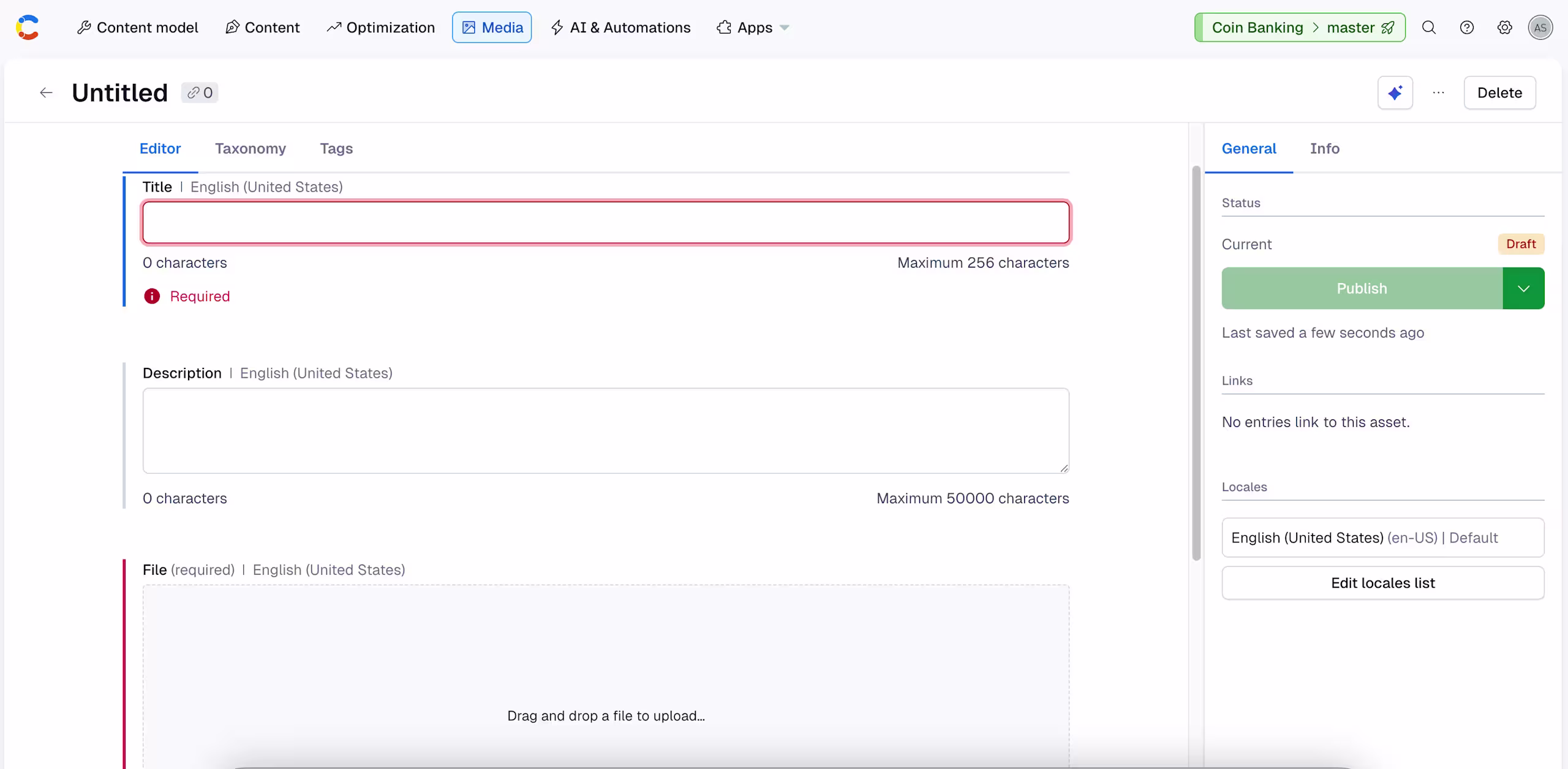
Task: Click 'No entries link to this asset.' text
Action: click(x=1316, y=422)
